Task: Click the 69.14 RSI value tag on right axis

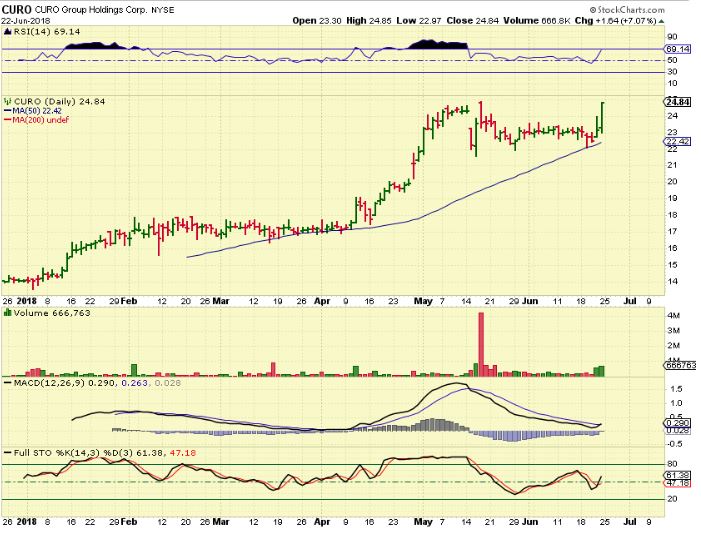Action: click(677, 49)
